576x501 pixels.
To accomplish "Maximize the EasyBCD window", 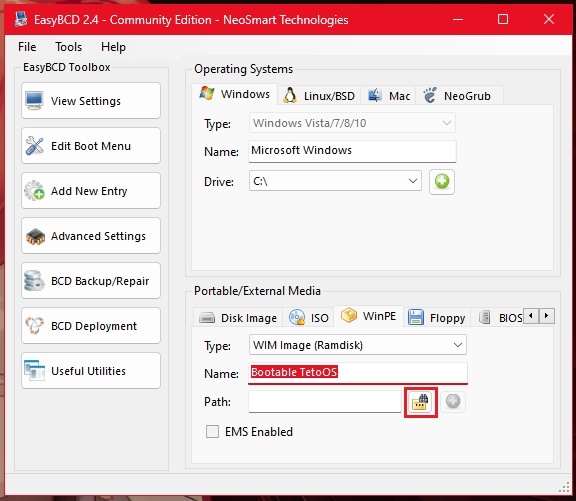I will [503, 19].
